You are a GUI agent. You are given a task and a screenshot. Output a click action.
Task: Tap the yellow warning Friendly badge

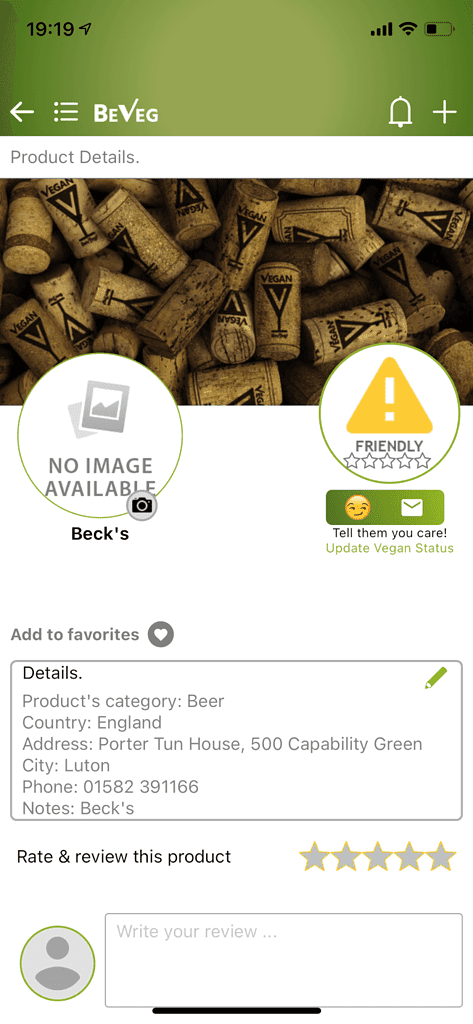(389, 413)
